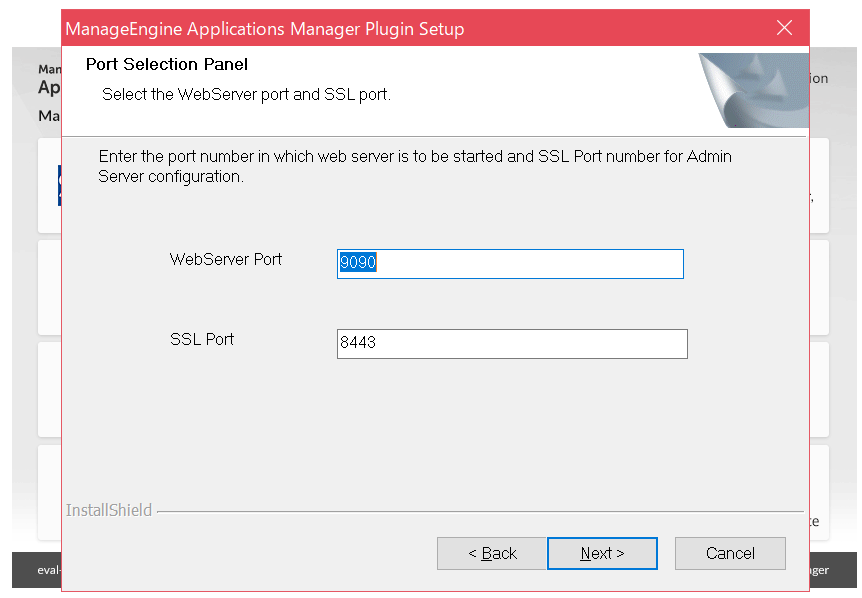Click the setup dialog title bar

(x=400, y=28)
